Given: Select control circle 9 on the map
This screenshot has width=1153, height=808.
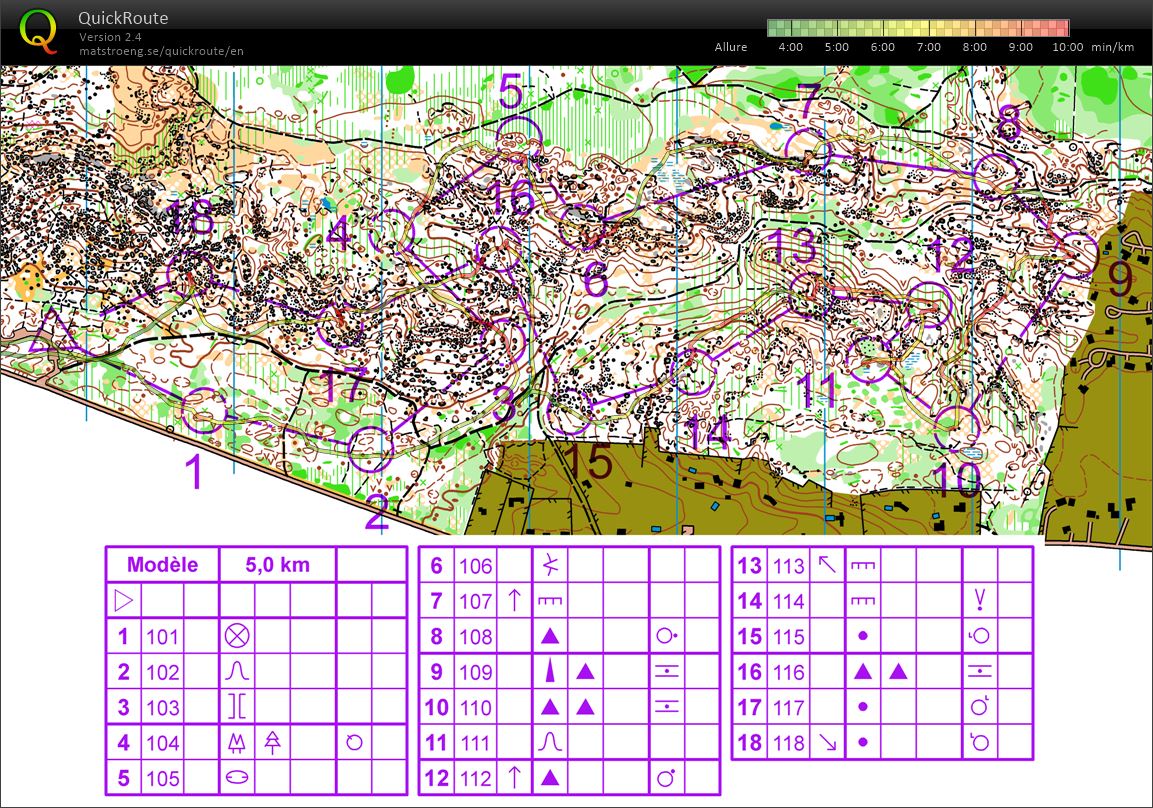Looking at the screenshot, I should pos(1077,253).
